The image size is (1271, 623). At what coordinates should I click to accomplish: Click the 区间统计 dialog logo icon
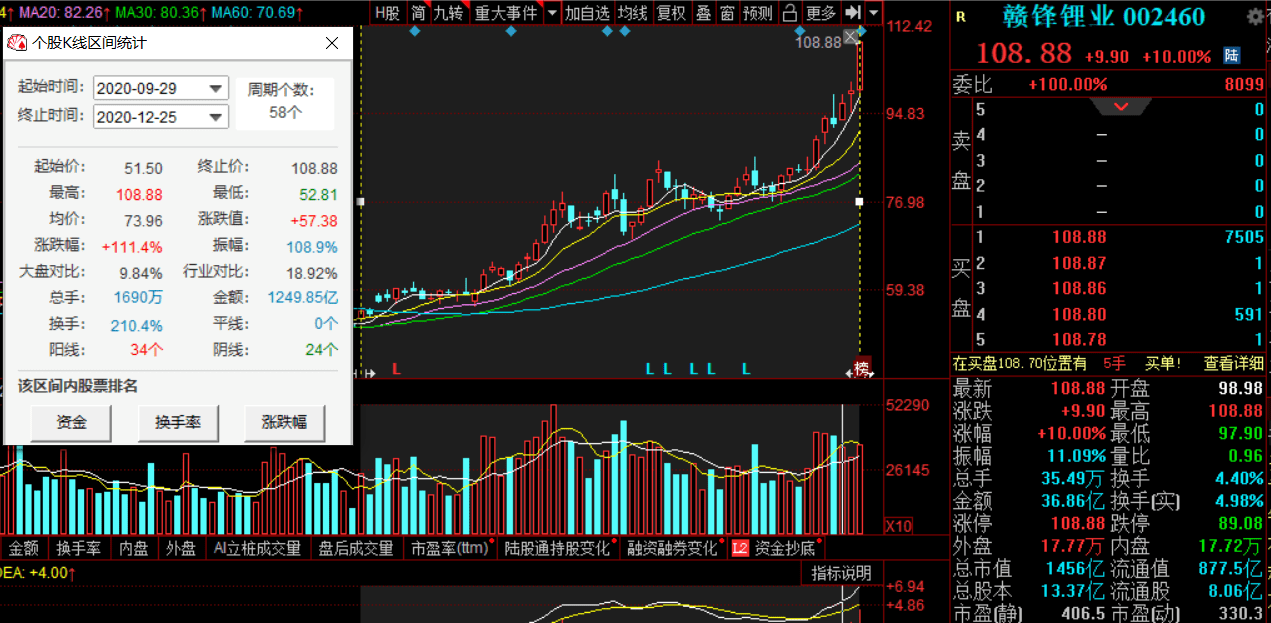click(17, 43)
